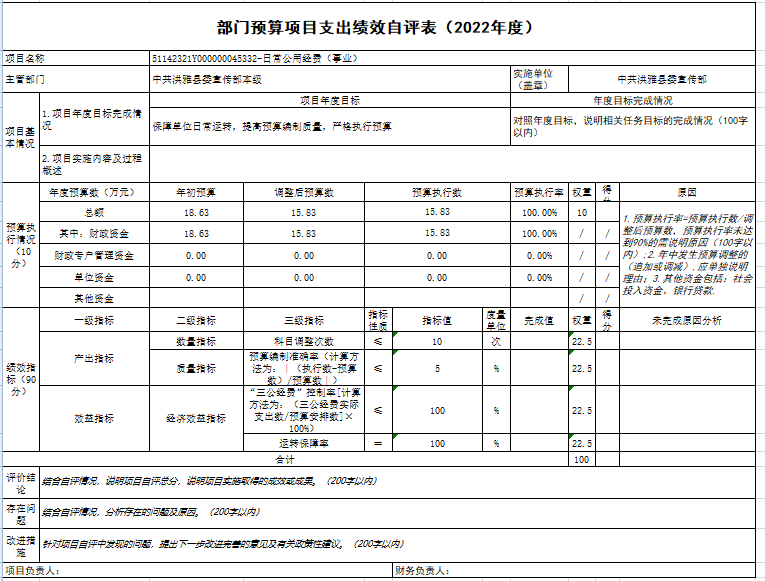Click the 其他资金 row label

pyautogui.click(x=94, y=298)
